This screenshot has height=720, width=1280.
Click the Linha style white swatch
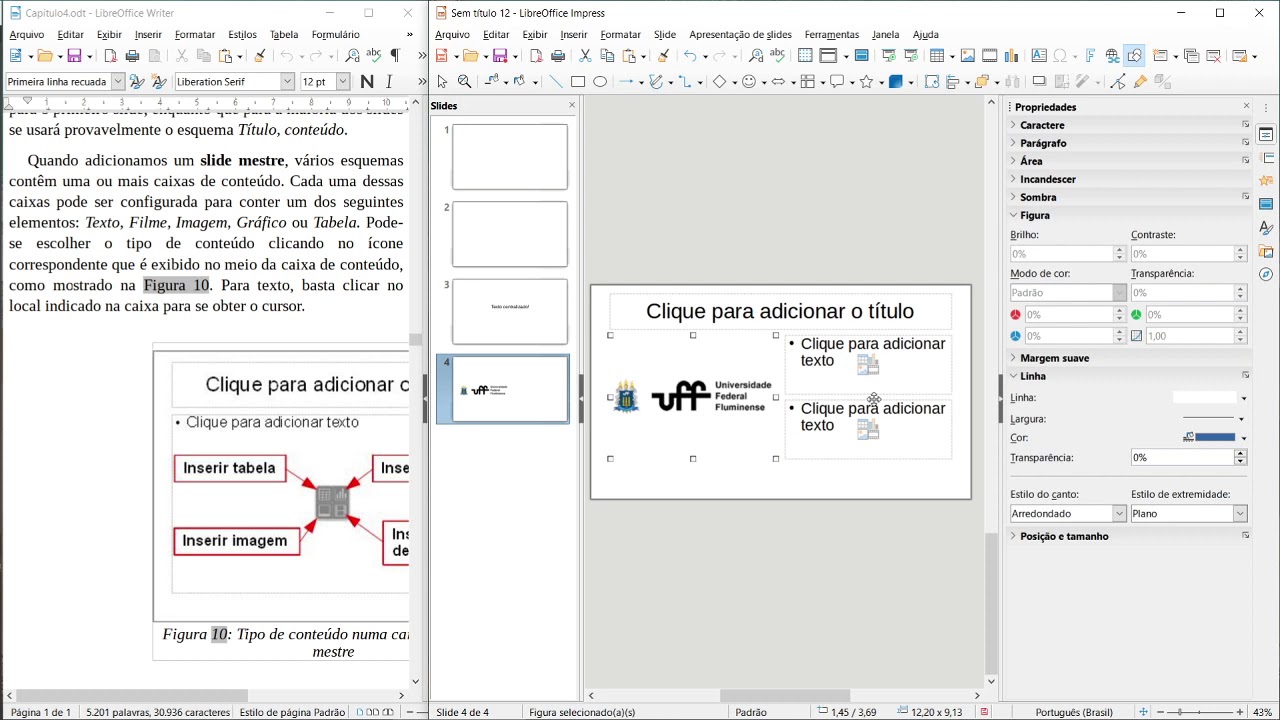1204,398
